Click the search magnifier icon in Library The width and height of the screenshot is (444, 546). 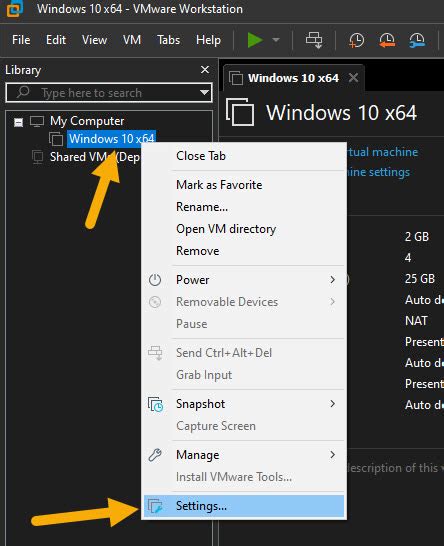click(x=23, y=92)
